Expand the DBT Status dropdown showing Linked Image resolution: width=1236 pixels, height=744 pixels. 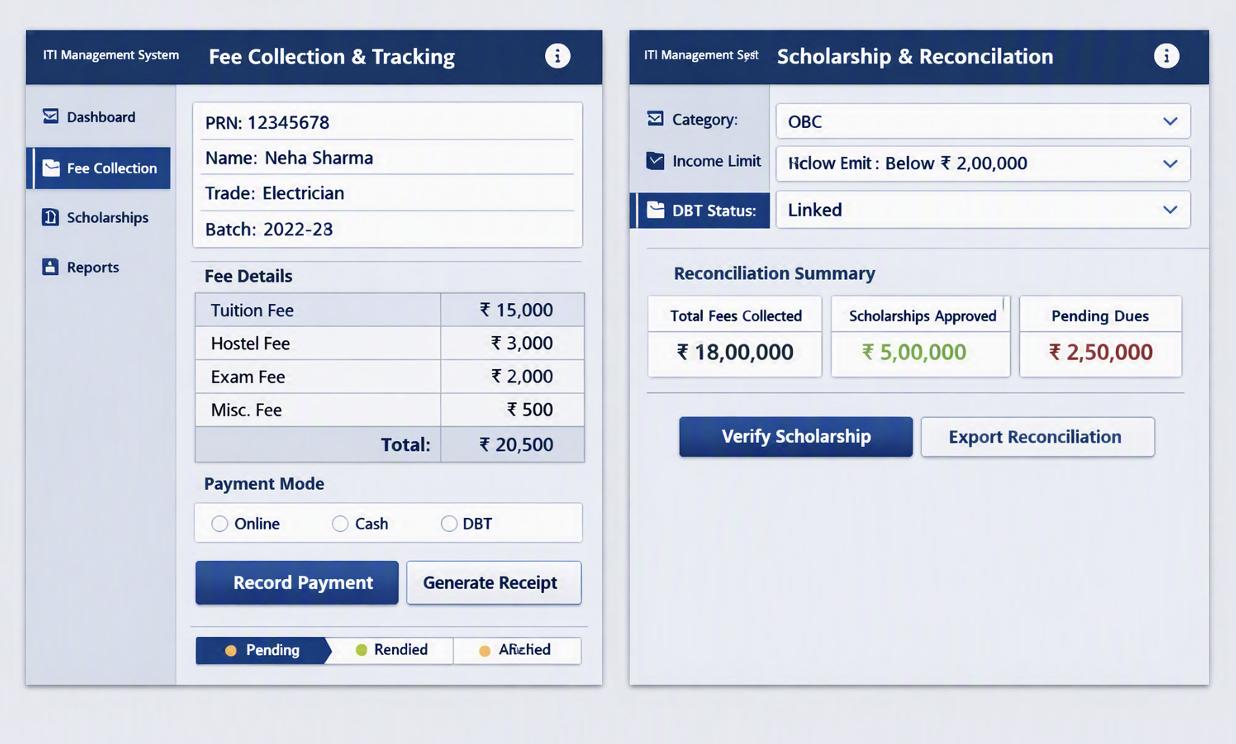point(983,210)
